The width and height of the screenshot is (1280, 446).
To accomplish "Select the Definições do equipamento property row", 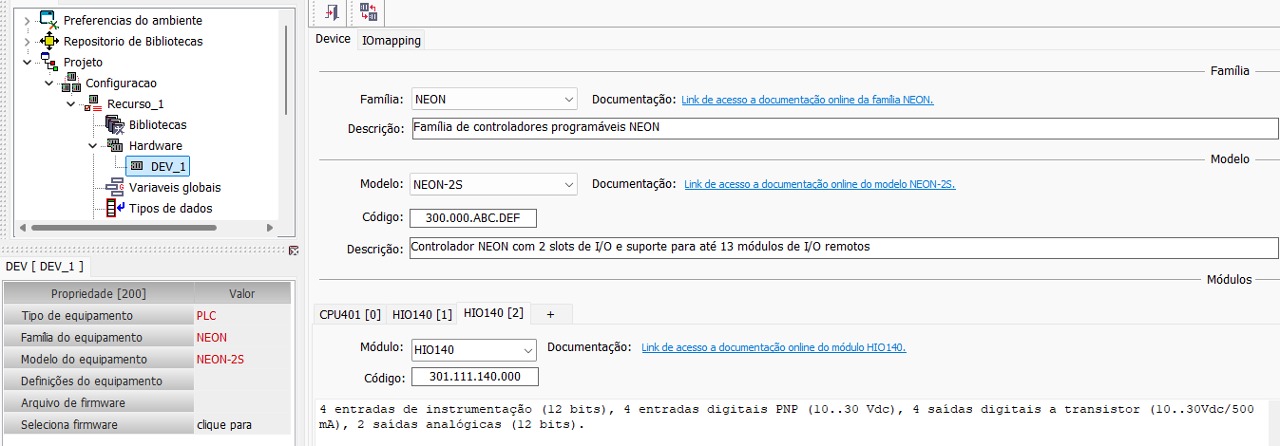I will (148, 382).
